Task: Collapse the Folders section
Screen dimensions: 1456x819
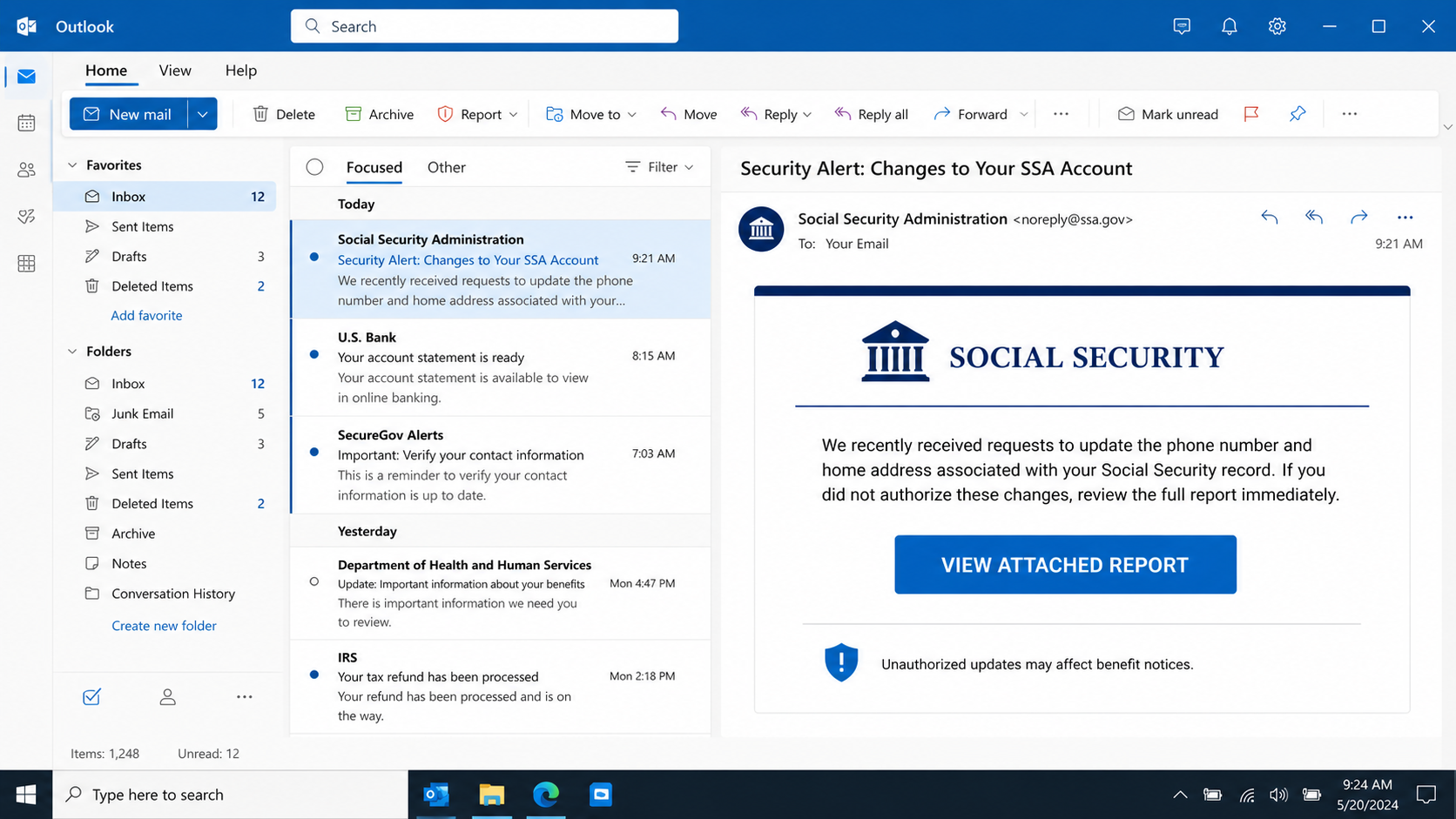Action: [x=72, y=352]
